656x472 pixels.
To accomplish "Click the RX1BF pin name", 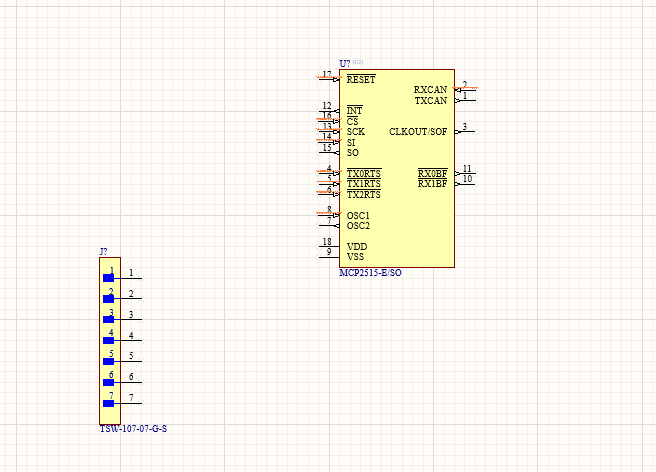I will (x=433, y=184).
